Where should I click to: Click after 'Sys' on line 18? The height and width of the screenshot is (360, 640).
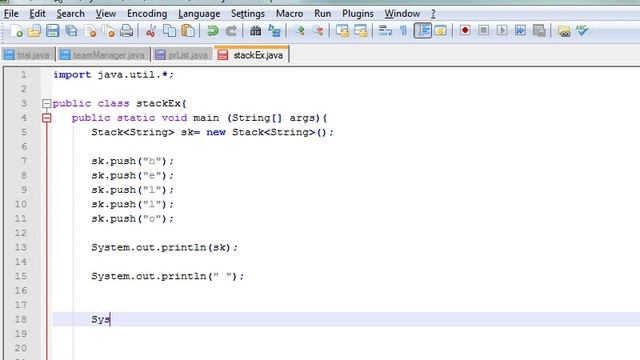[x=111, y=320]
